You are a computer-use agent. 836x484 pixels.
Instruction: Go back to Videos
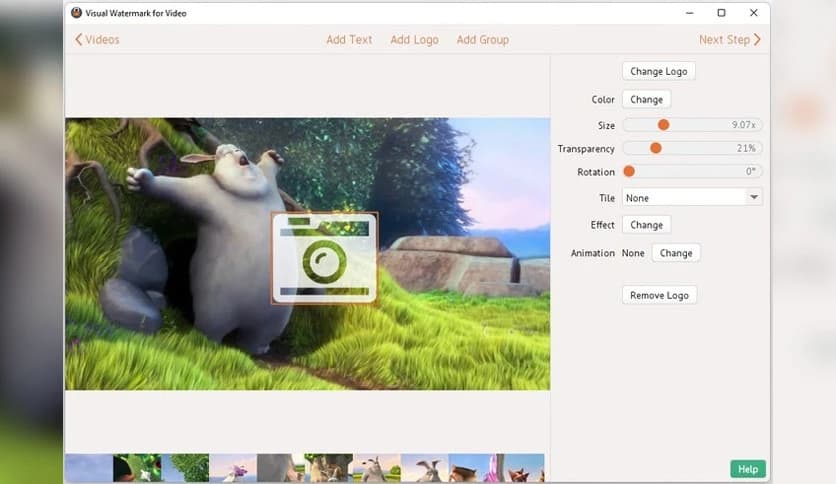(x=97, y=39)
